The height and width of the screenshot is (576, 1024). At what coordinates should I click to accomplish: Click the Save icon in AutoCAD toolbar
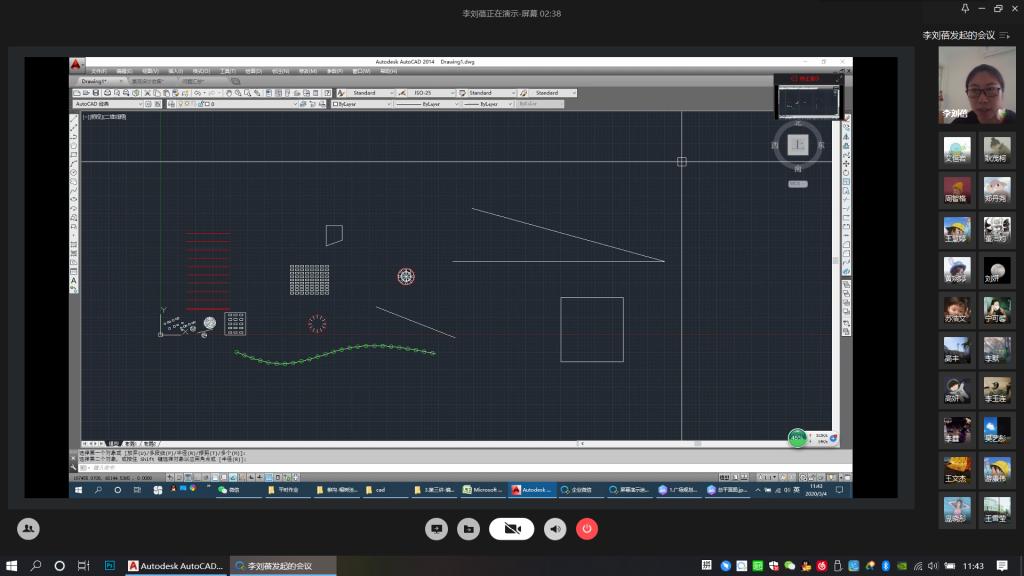pyautogui.click(x=96, y=93)
